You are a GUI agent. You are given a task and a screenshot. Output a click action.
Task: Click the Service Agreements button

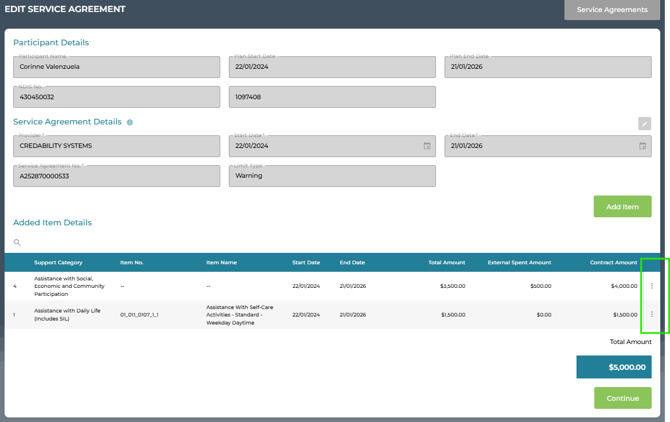[x=612, y=10]
